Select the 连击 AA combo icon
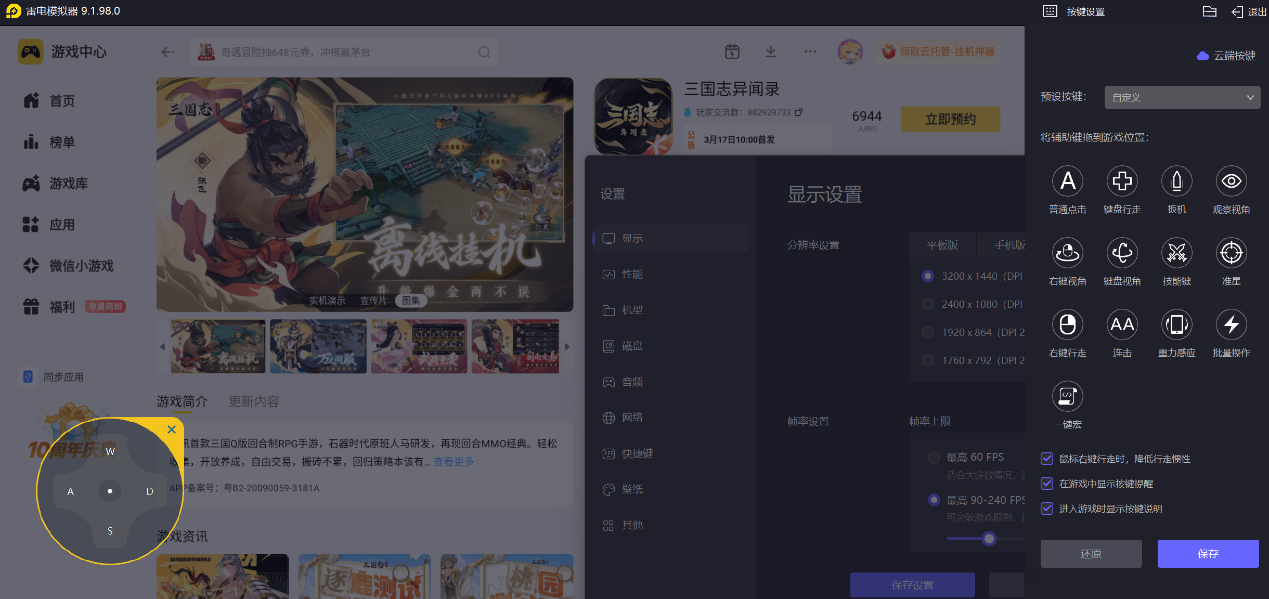Screen dimensions: 1269x599 [1122, 324]
